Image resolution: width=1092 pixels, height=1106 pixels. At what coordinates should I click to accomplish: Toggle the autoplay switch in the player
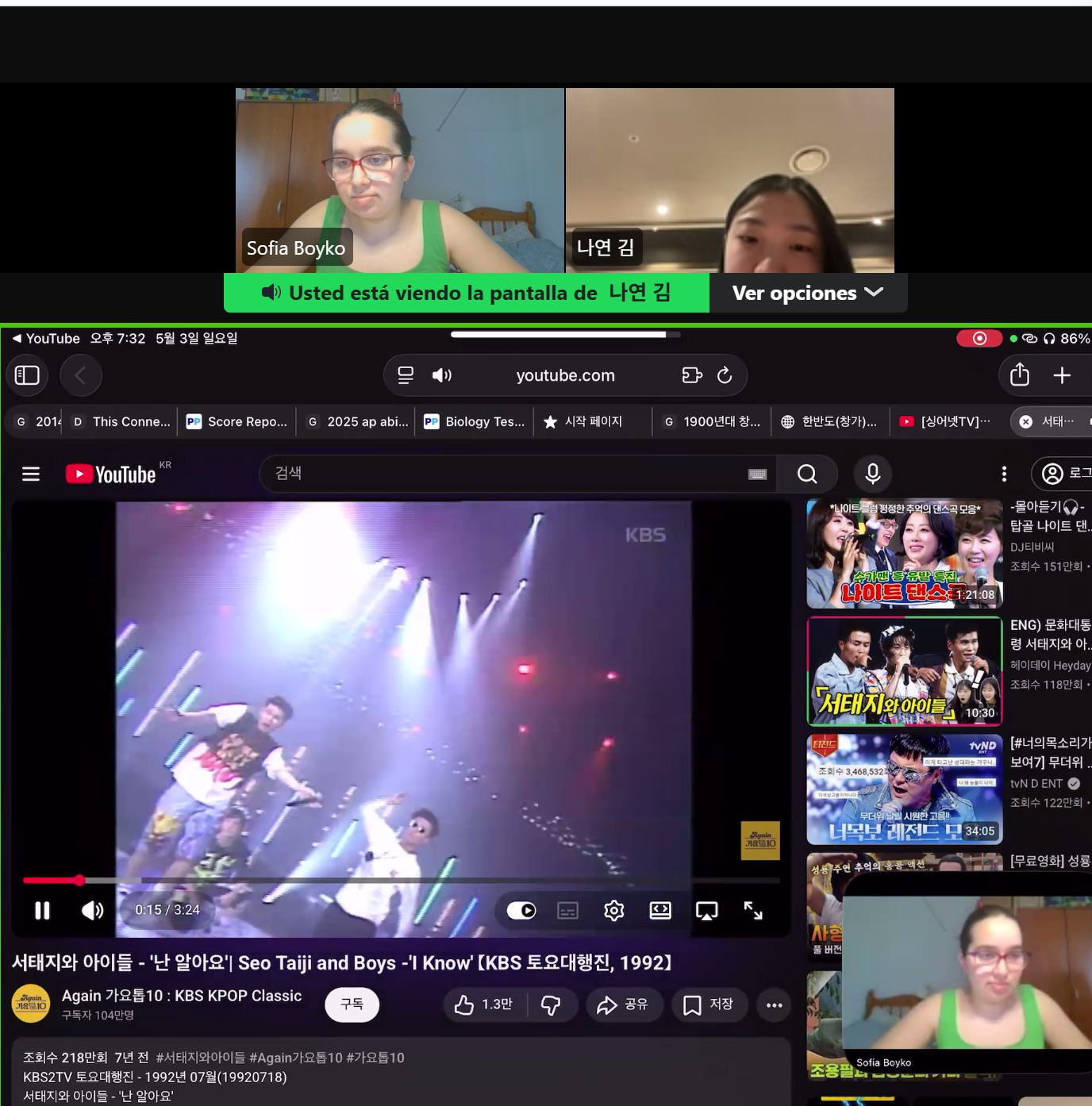[x=521, y=911]
